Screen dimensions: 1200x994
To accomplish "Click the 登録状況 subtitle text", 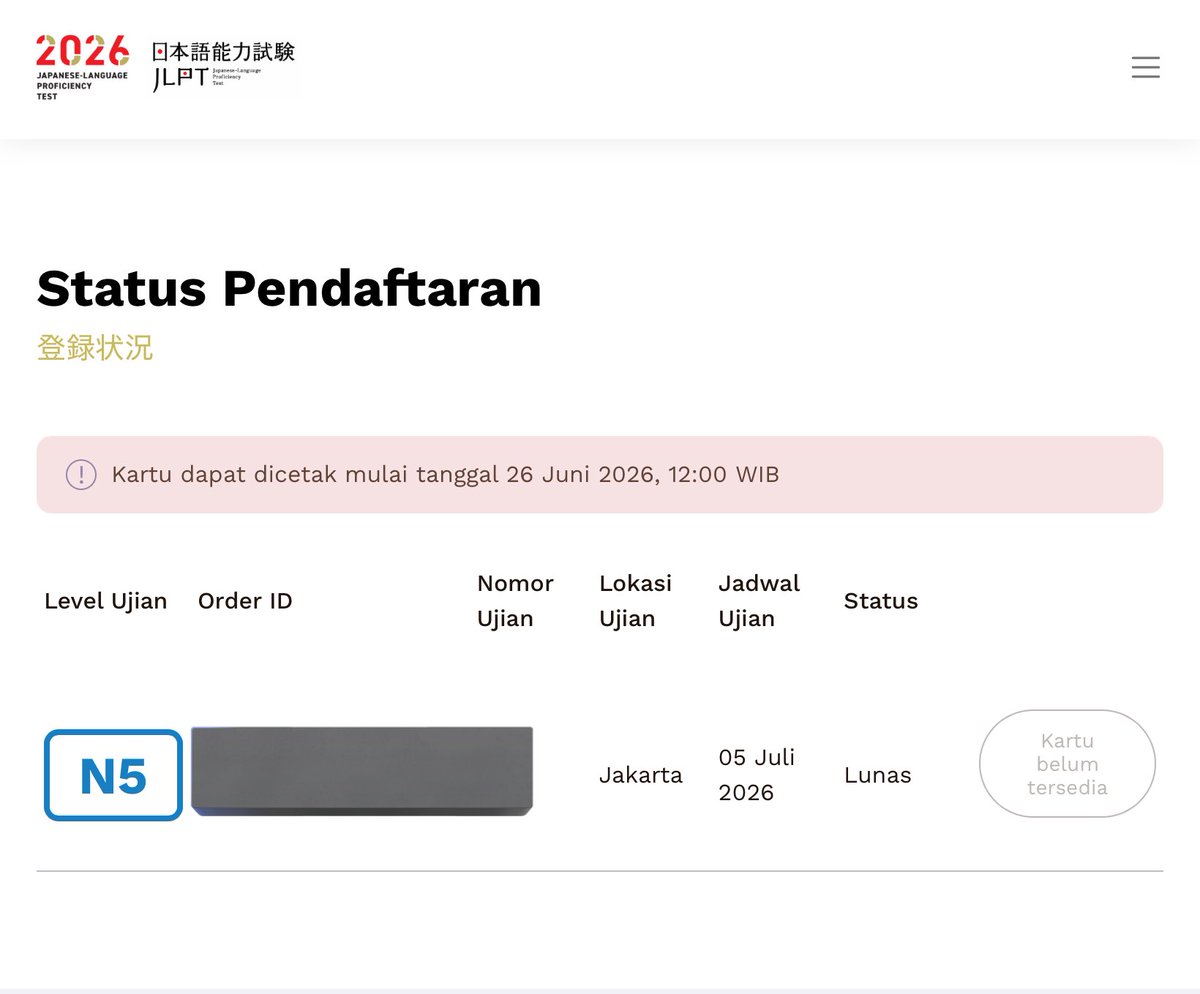I will pos(95,348).
